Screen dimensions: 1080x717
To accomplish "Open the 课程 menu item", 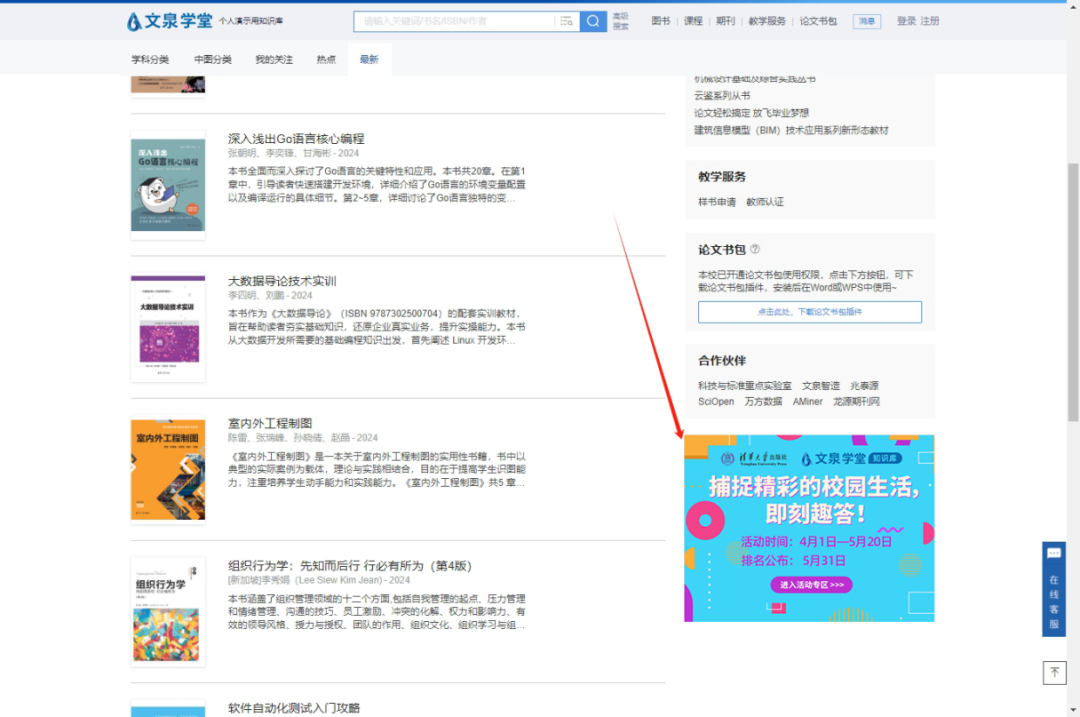I will pyautogui.click(x=693, y=21).
